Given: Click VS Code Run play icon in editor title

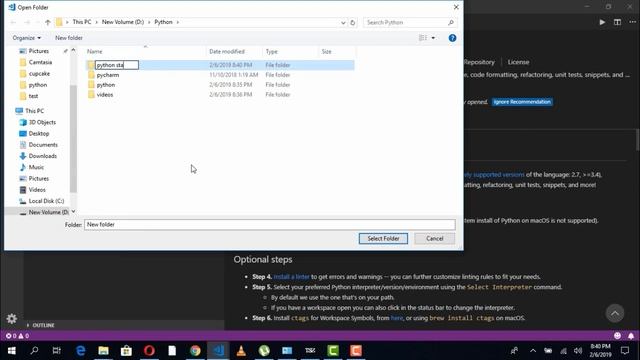Looking at the screenshot, I should coord(602,22).
